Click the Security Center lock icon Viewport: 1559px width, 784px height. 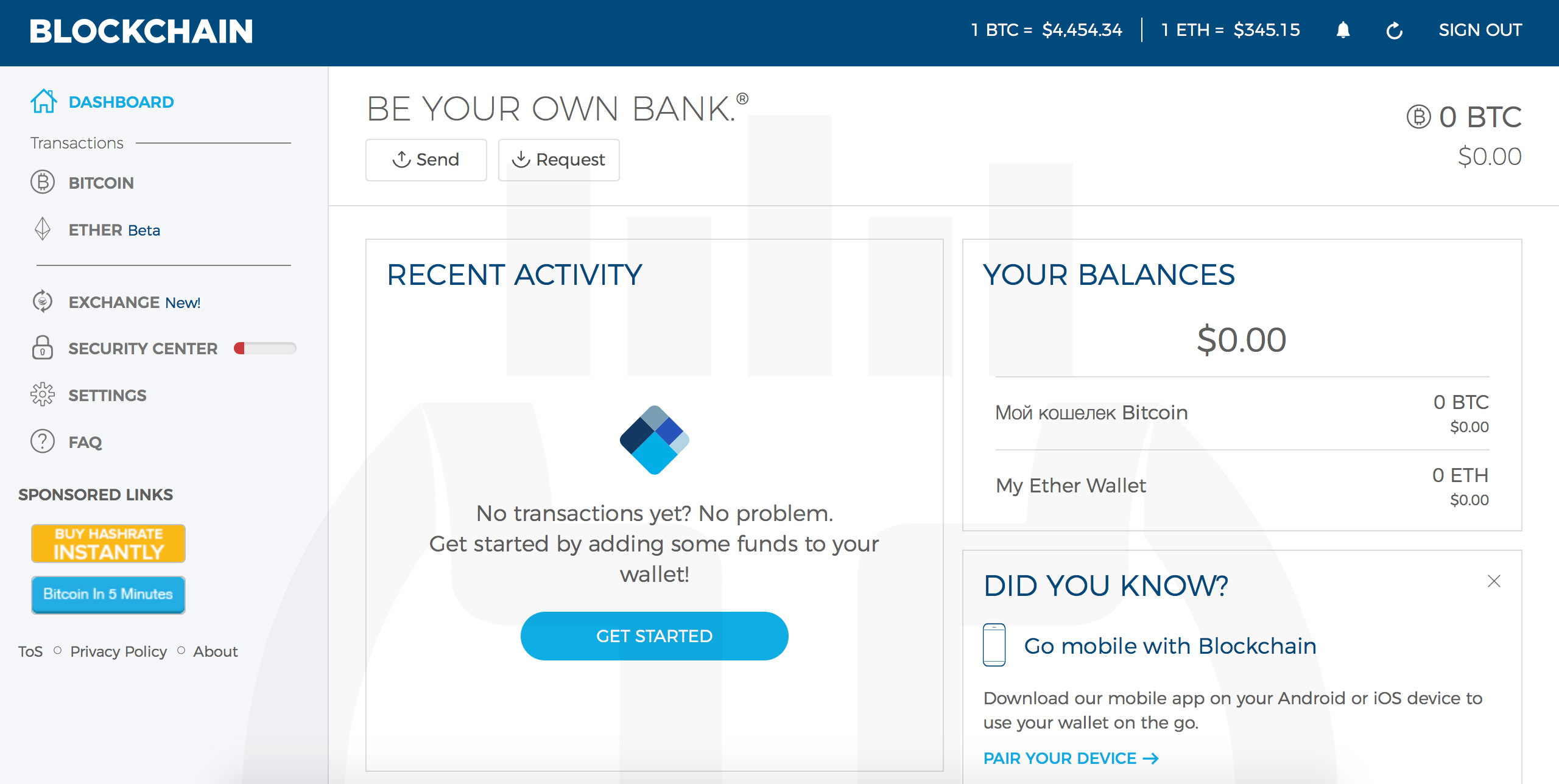[x=41, y=349]
